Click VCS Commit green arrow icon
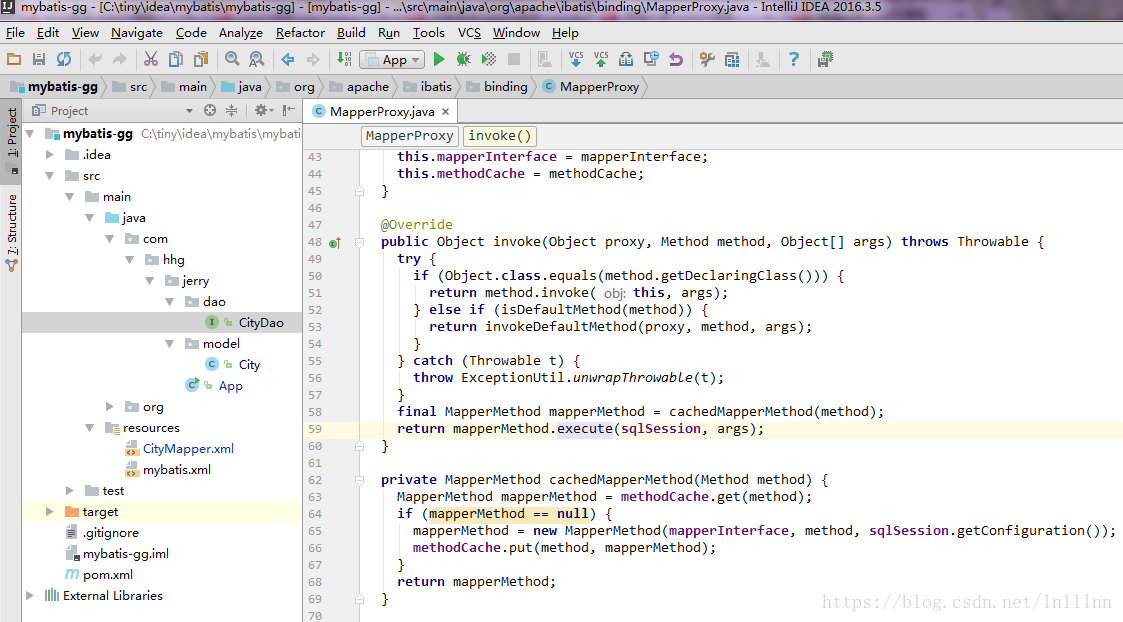 (601, 59)
